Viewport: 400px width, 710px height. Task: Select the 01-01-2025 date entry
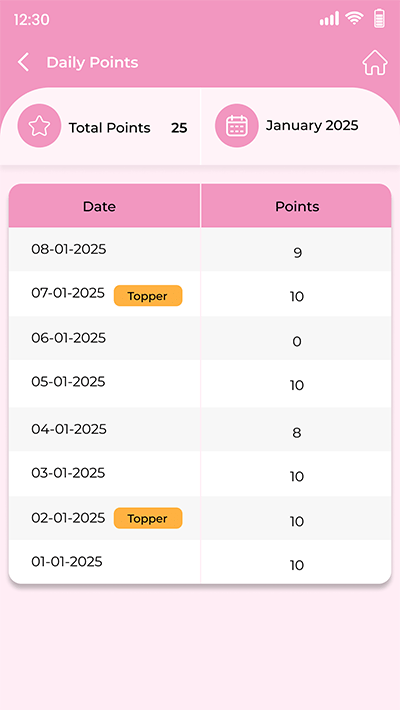[67, 562]
